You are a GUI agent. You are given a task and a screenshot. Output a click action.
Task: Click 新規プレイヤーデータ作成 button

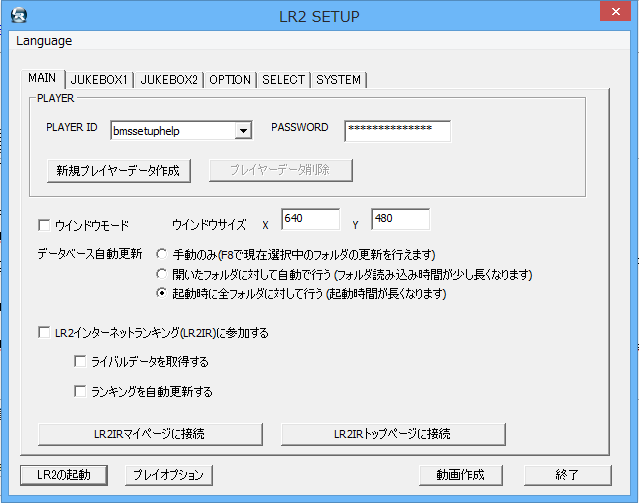tap(119, 170)
